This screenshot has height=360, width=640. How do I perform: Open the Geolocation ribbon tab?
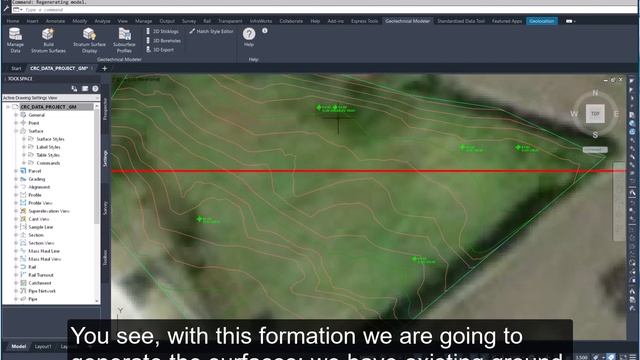pyautogui.click(x=542, y=21)
